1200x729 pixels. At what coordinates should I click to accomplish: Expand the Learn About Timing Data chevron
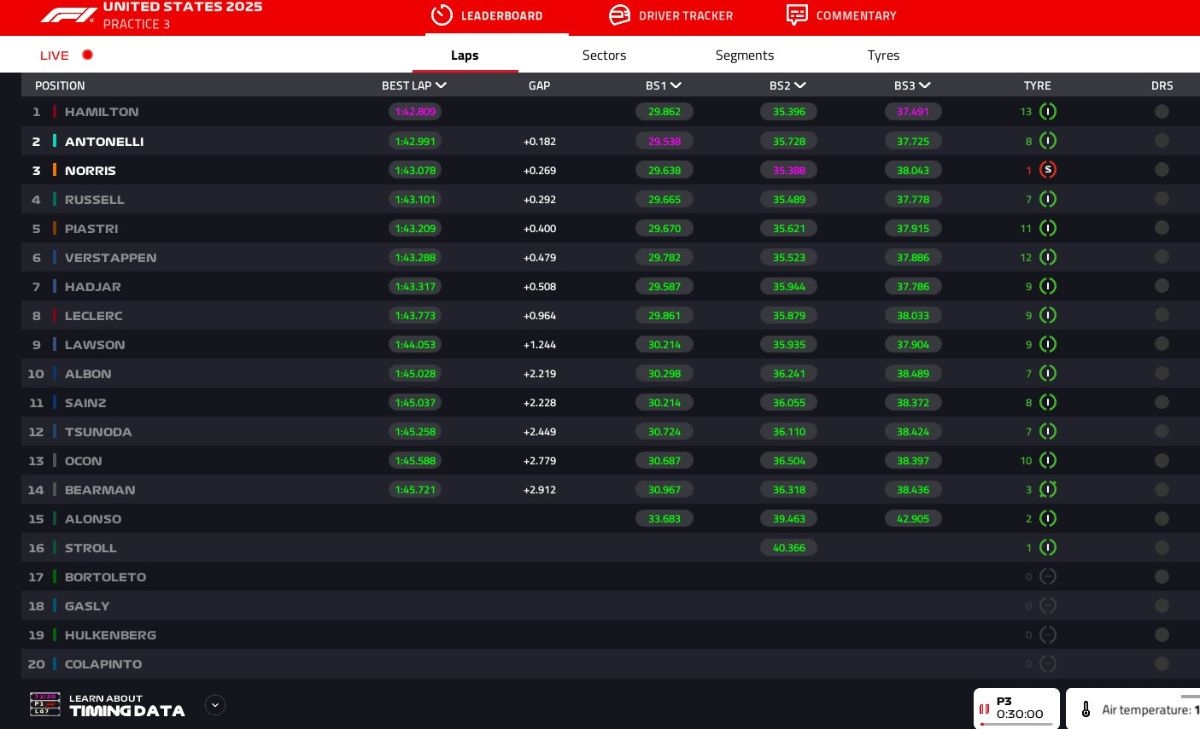tap(215, 705)
